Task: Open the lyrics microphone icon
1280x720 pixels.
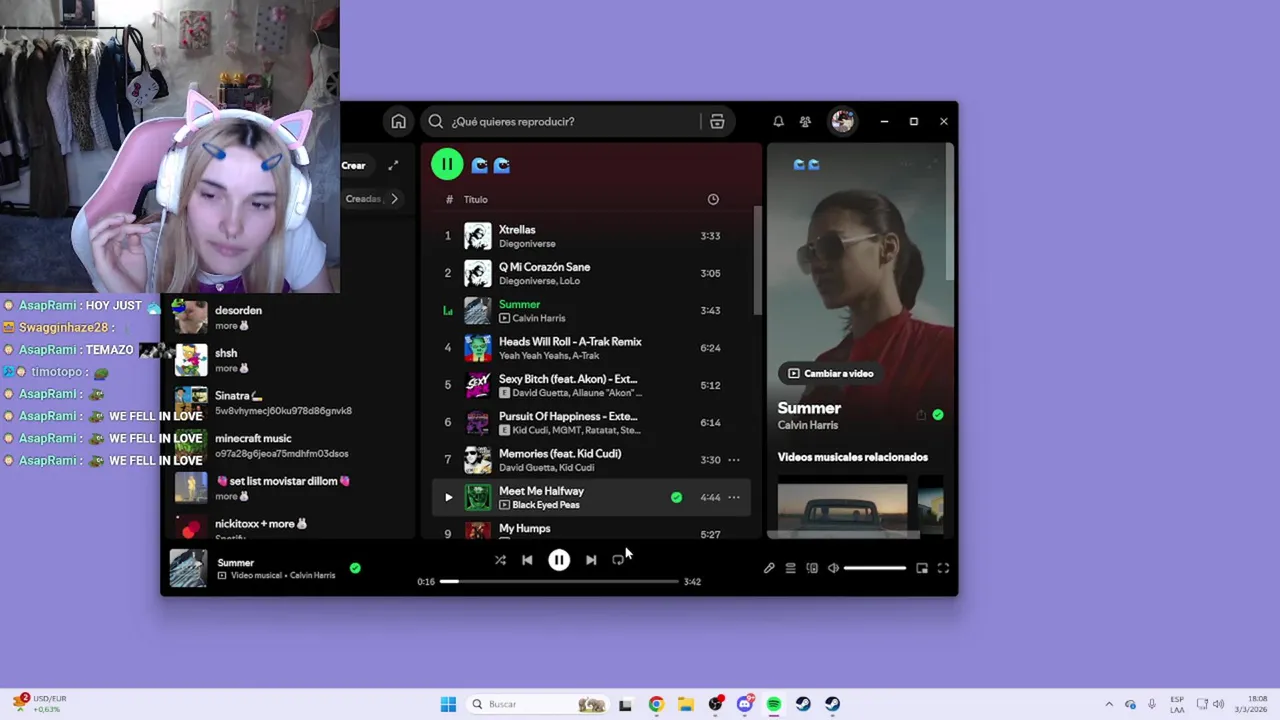Action: (x=769, y=568)
